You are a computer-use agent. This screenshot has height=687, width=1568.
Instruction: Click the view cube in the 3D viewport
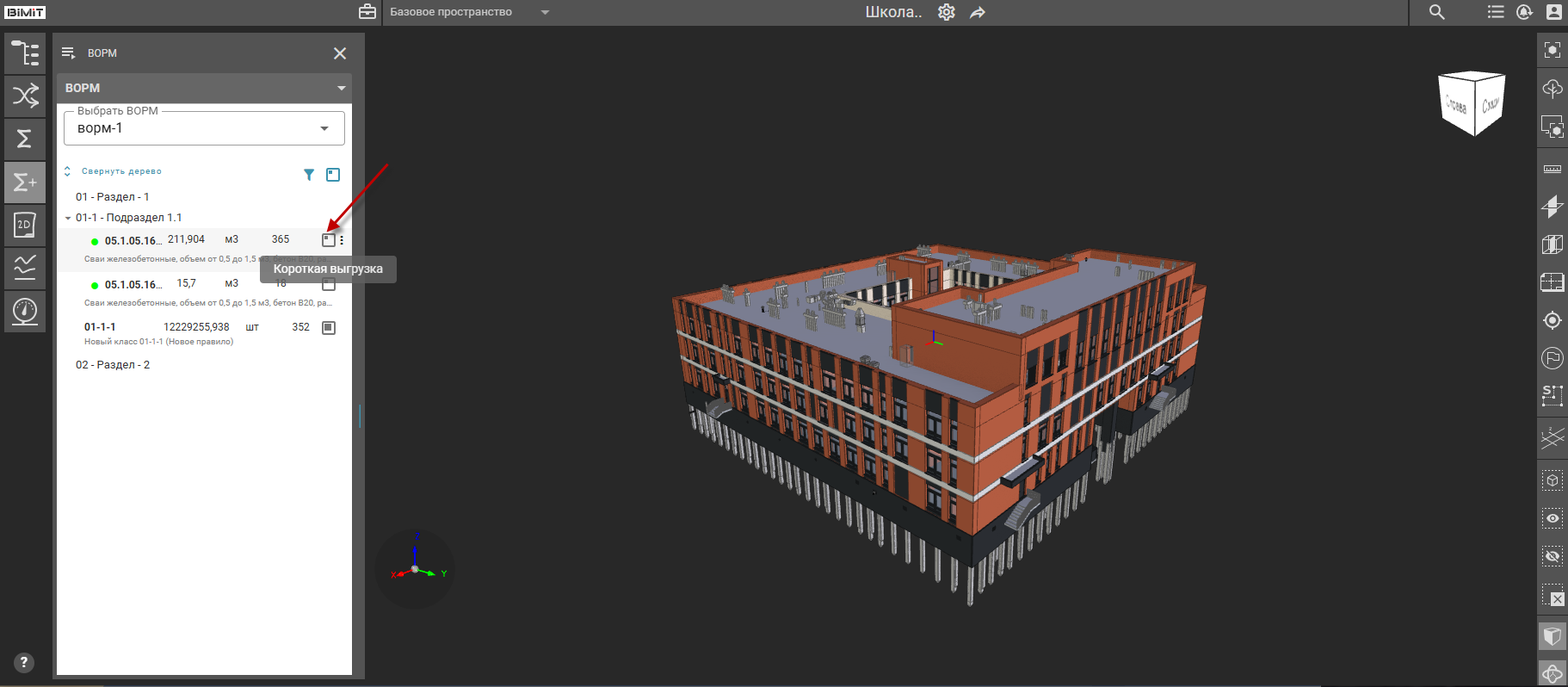point(1472,103)
